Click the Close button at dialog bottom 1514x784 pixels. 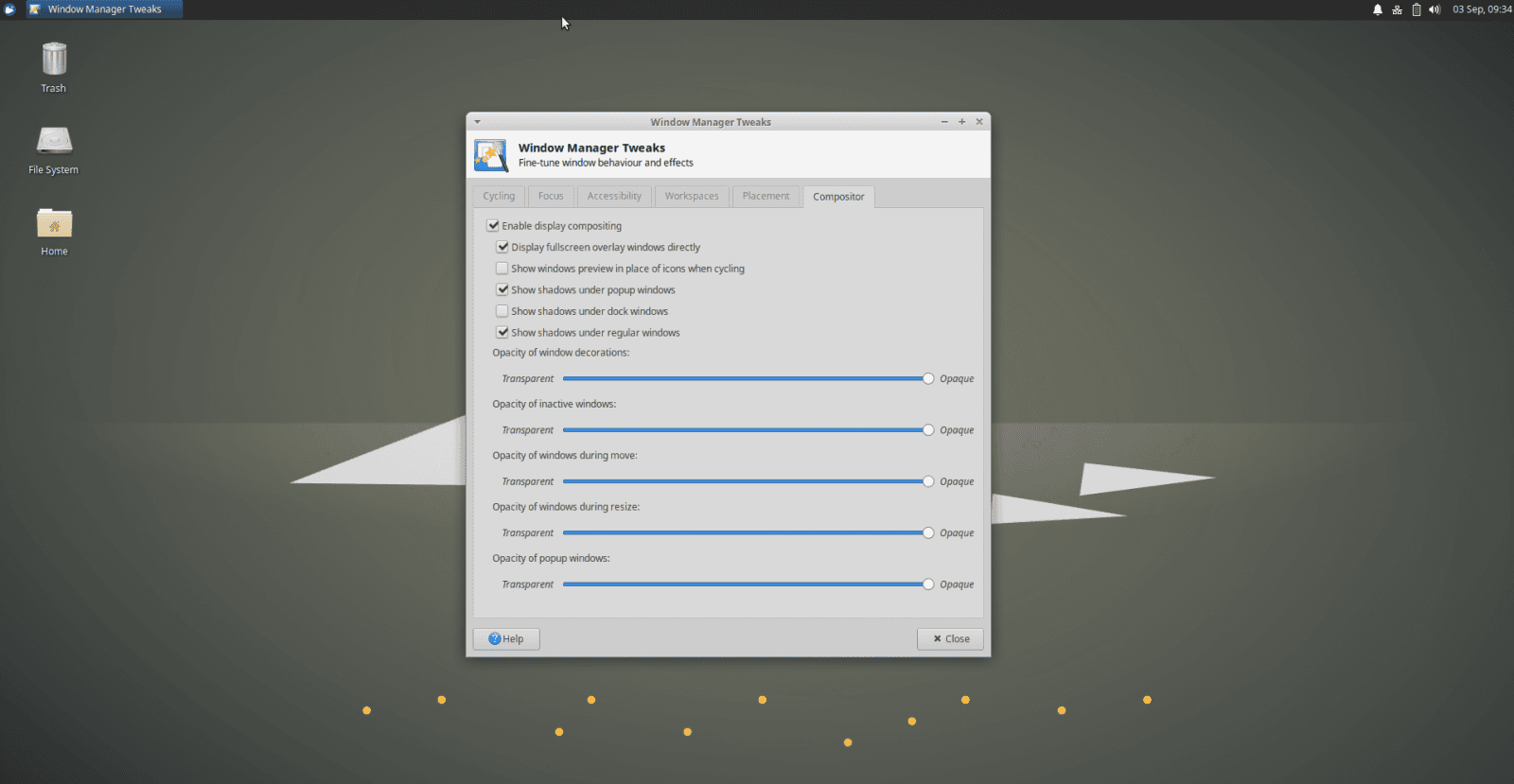[950, 639]
